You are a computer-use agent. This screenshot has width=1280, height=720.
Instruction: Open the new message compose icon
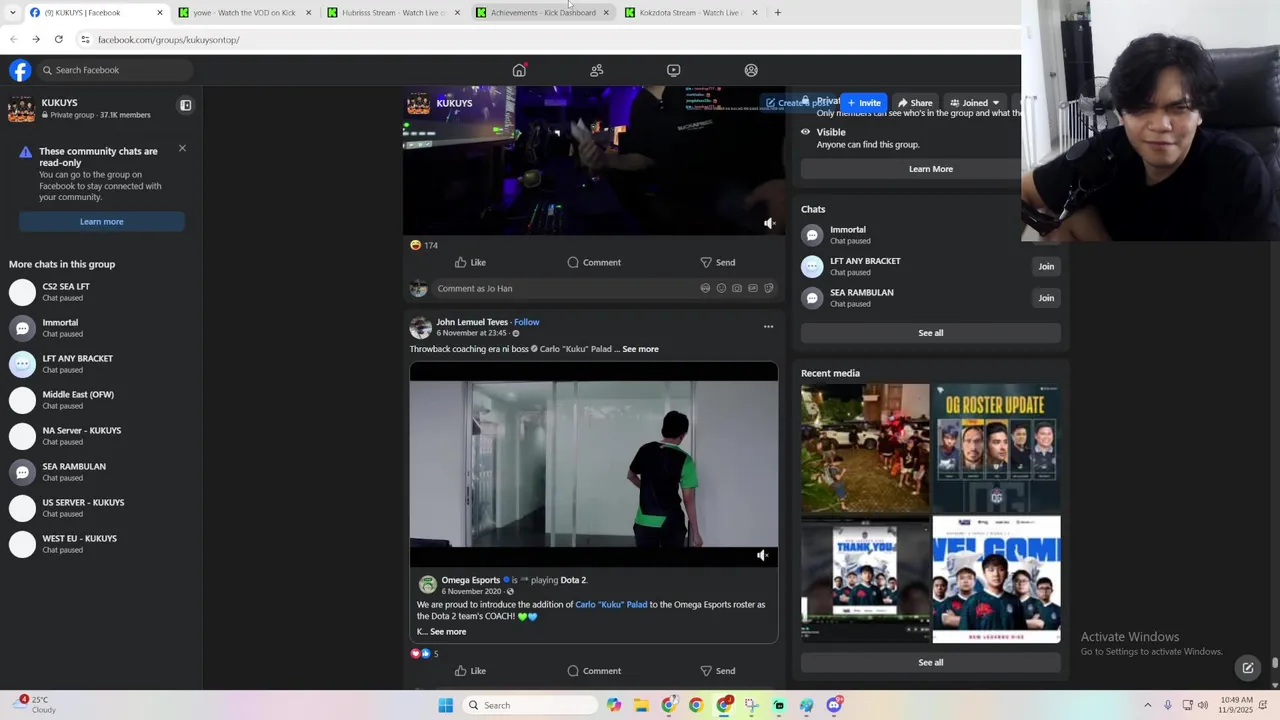pyautogui.click(x=1248, y=668)
